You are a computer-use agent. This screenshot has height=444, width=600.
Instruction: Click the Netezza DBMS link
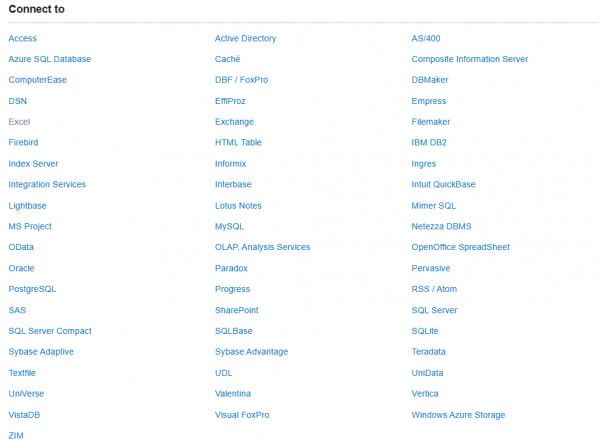click(441, 226)
